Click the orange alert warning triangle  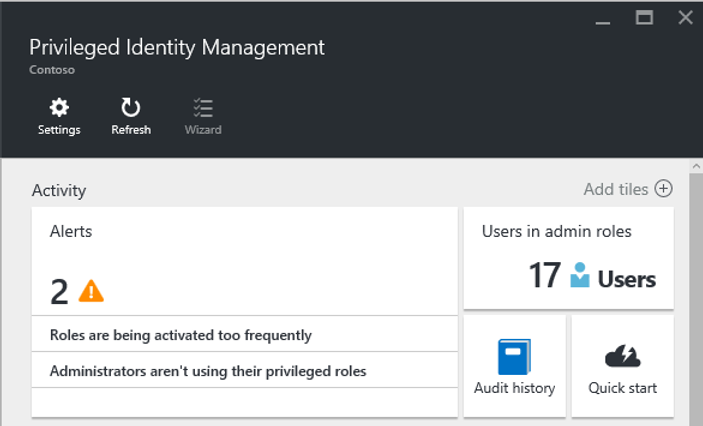point(91,291)
